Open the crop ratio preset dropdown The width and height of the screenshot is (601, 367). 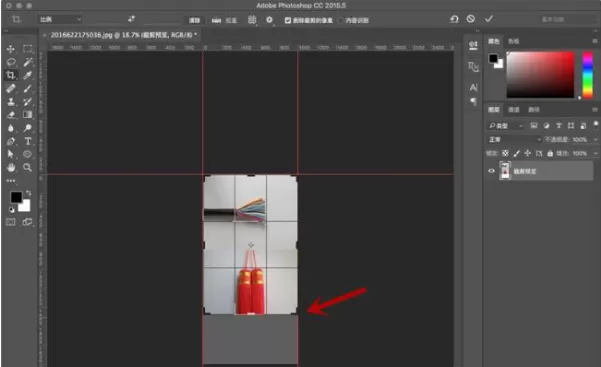point(60,19)
